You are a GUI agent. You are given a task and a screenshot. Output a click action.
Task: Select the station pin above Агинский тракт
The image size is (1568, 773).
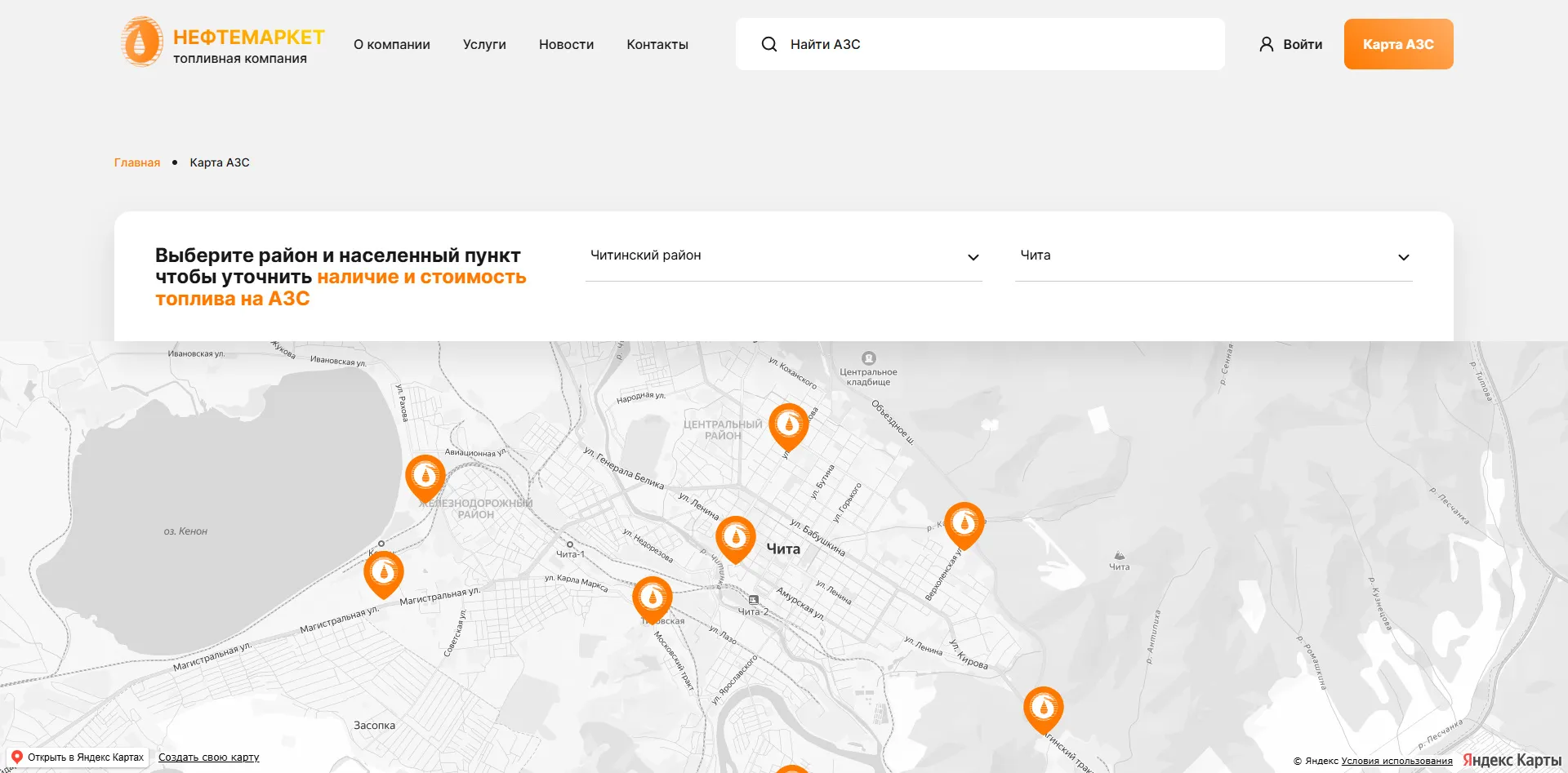click(1044, 710)
